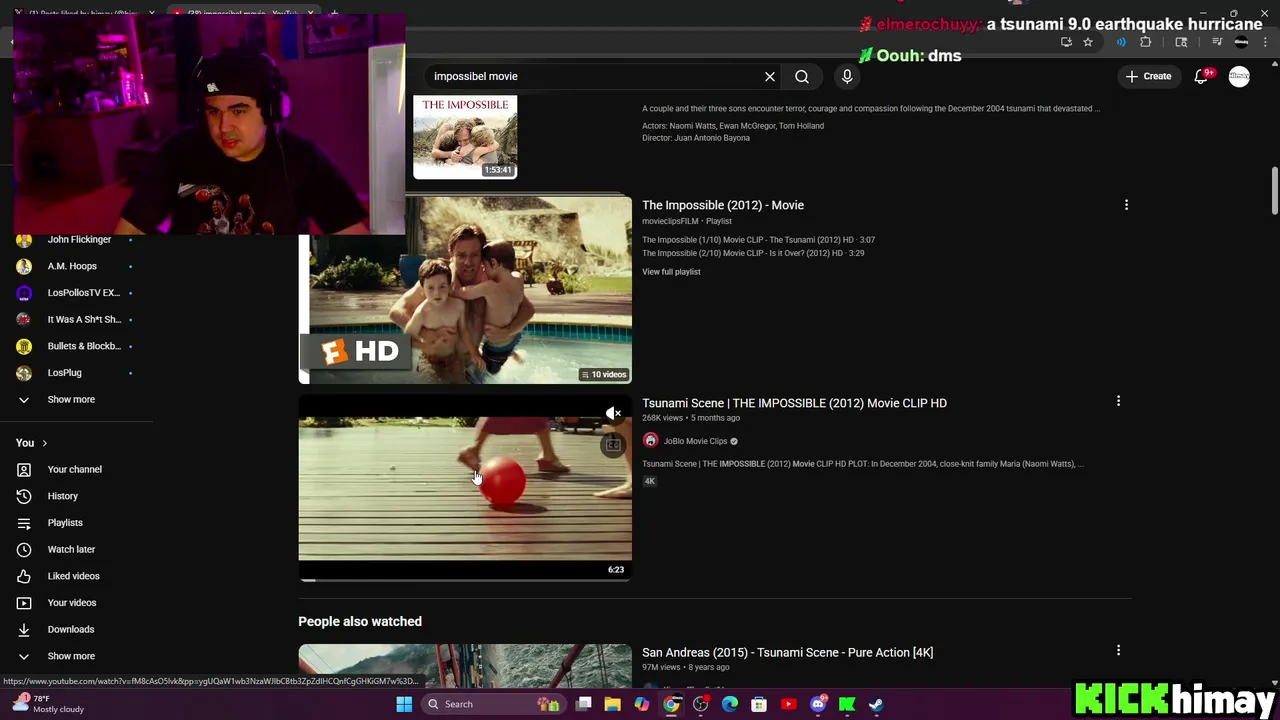This screenshot has width=1280, height=720.
Task: Click the Your videos icon
Action: coord(24,603)
